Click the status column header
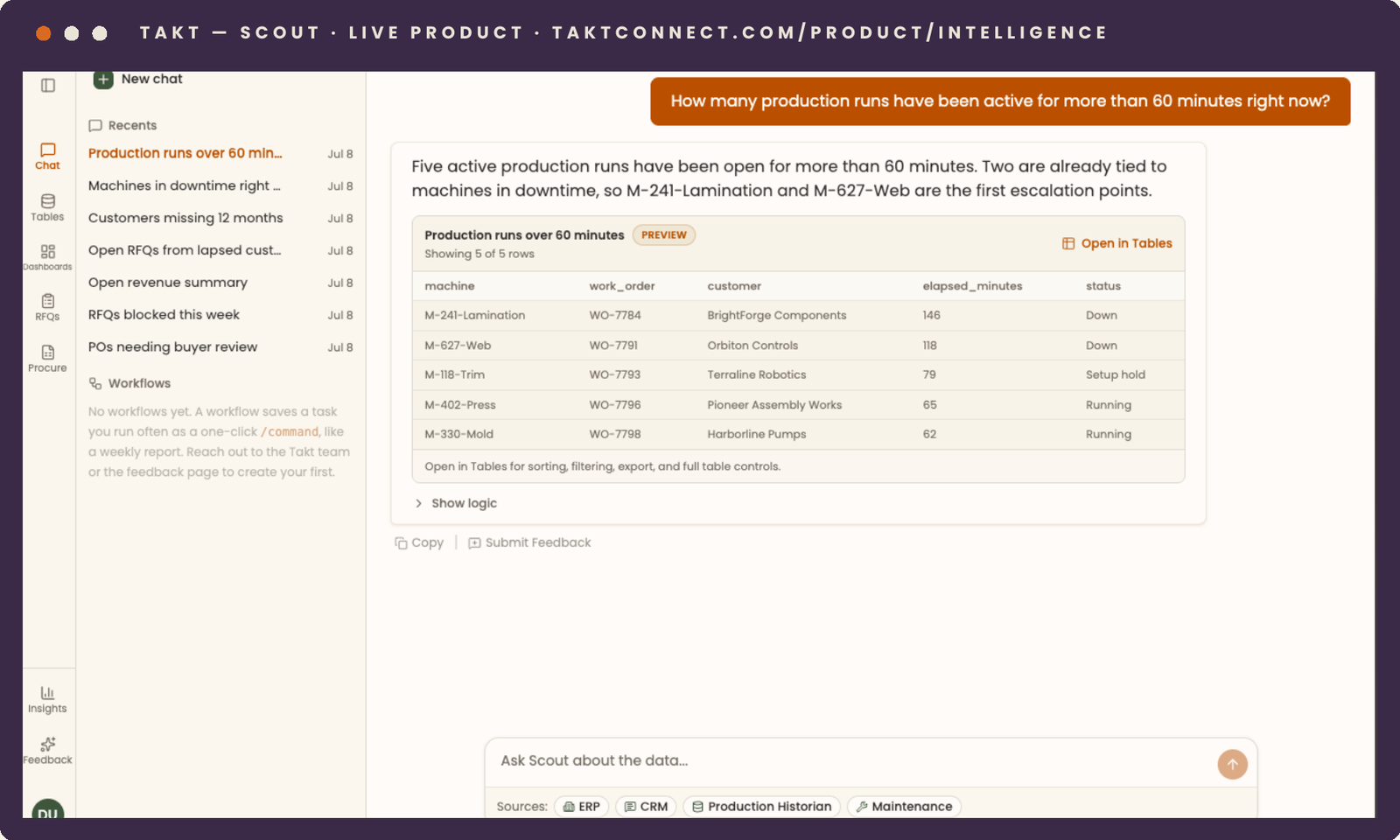 coord(1103,286)
